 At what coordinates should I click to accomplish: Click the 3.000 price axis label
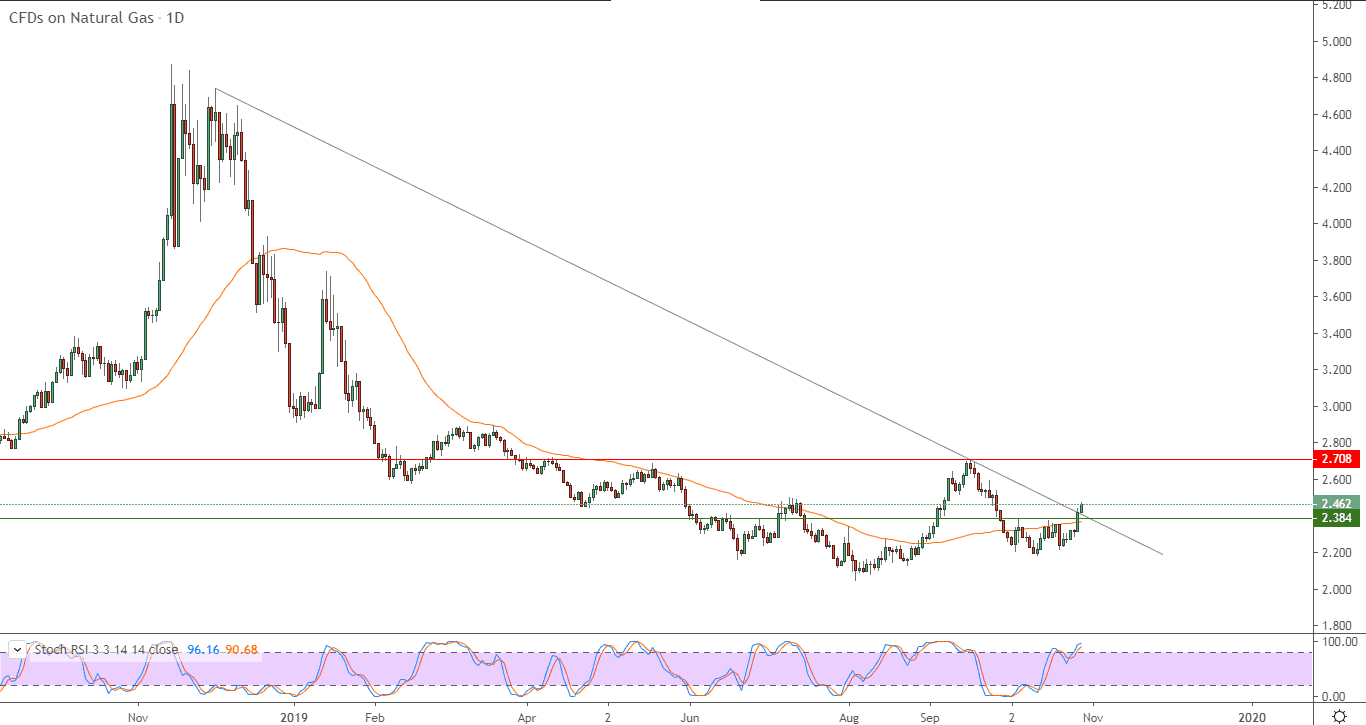[1337, 407]
